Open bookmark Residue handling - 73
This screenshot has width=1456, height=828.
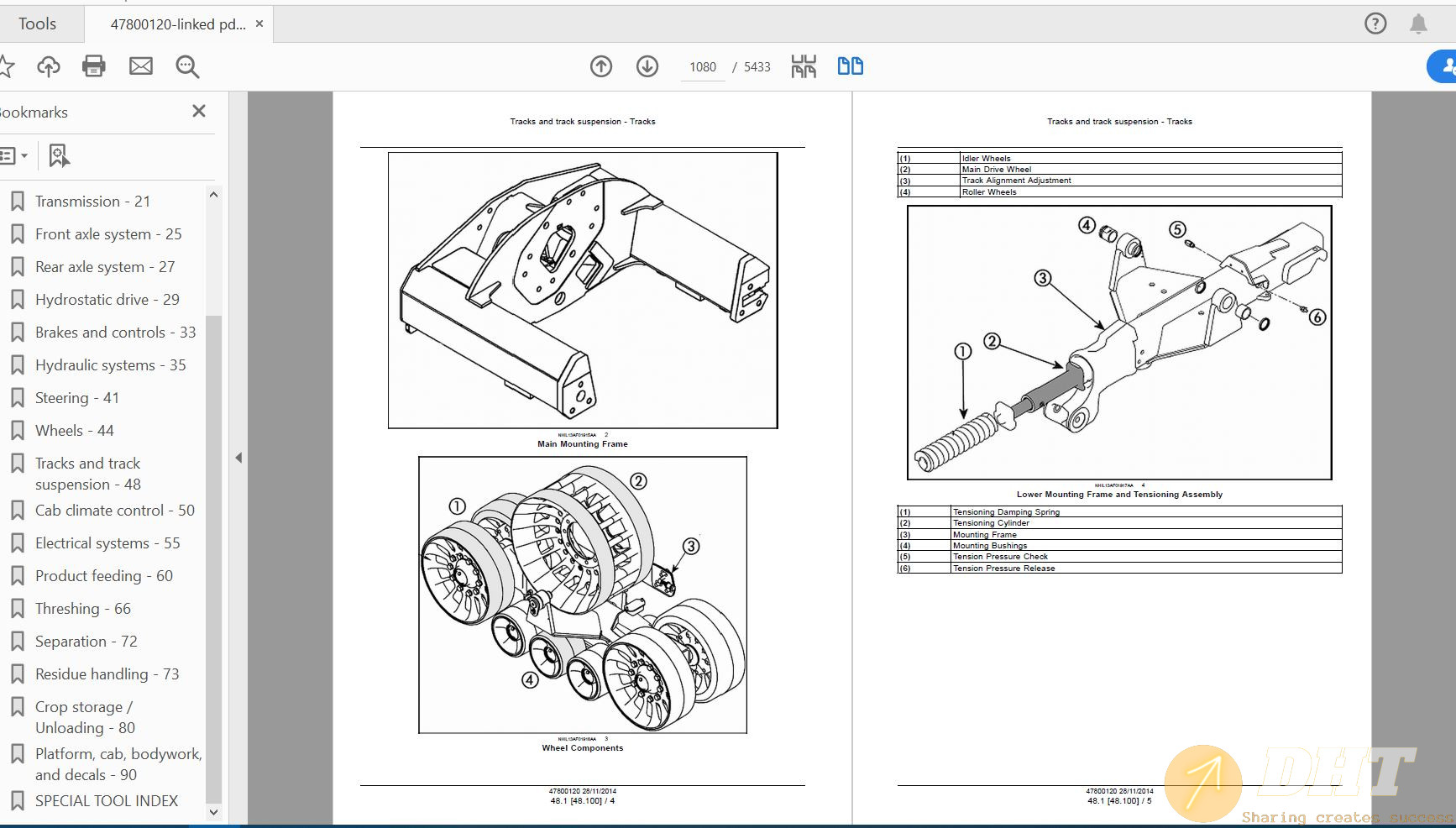[107, 674]
